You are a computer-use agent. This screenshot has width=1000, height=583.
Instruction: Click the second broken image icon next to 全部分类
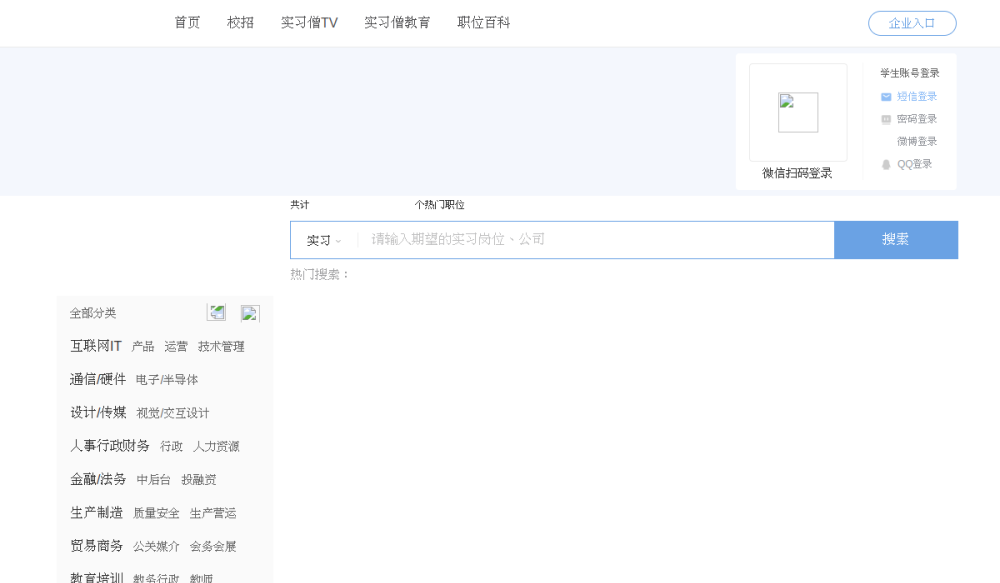coord(250,313)
